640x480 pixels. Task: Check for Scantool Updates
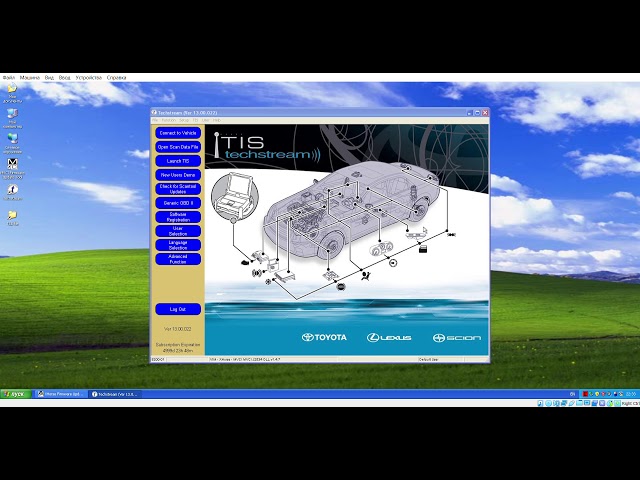pos(178,189)
